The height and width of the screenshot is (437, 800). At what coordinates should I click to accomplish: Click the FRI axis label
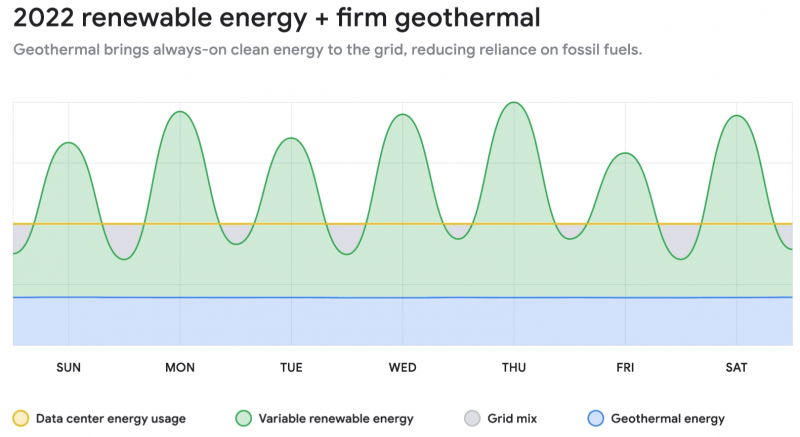click(x=625, y=368)
